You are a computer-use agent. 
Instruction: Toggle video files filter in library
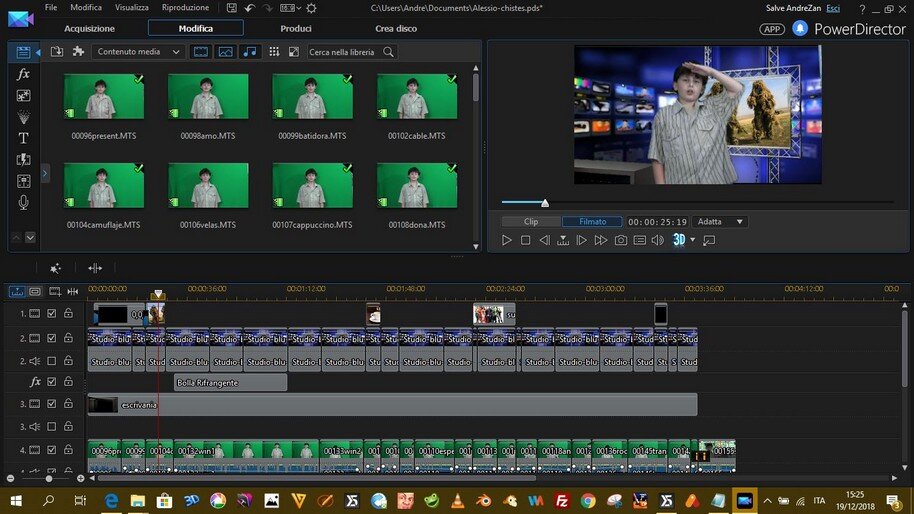point(201,52)
